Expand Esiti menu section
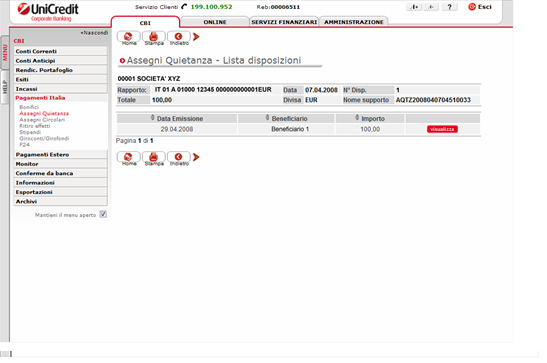 [x=61, y=80]
